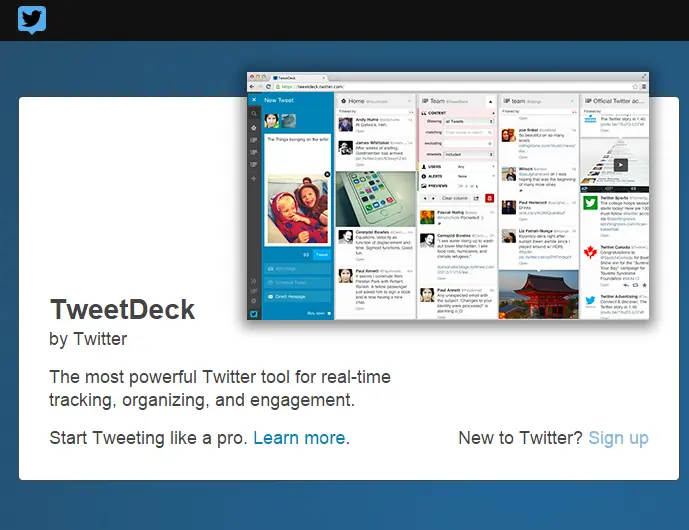Open the retweets included dropdown
The height and width of the screenshot is (530, 689).
tap(469, 154)
